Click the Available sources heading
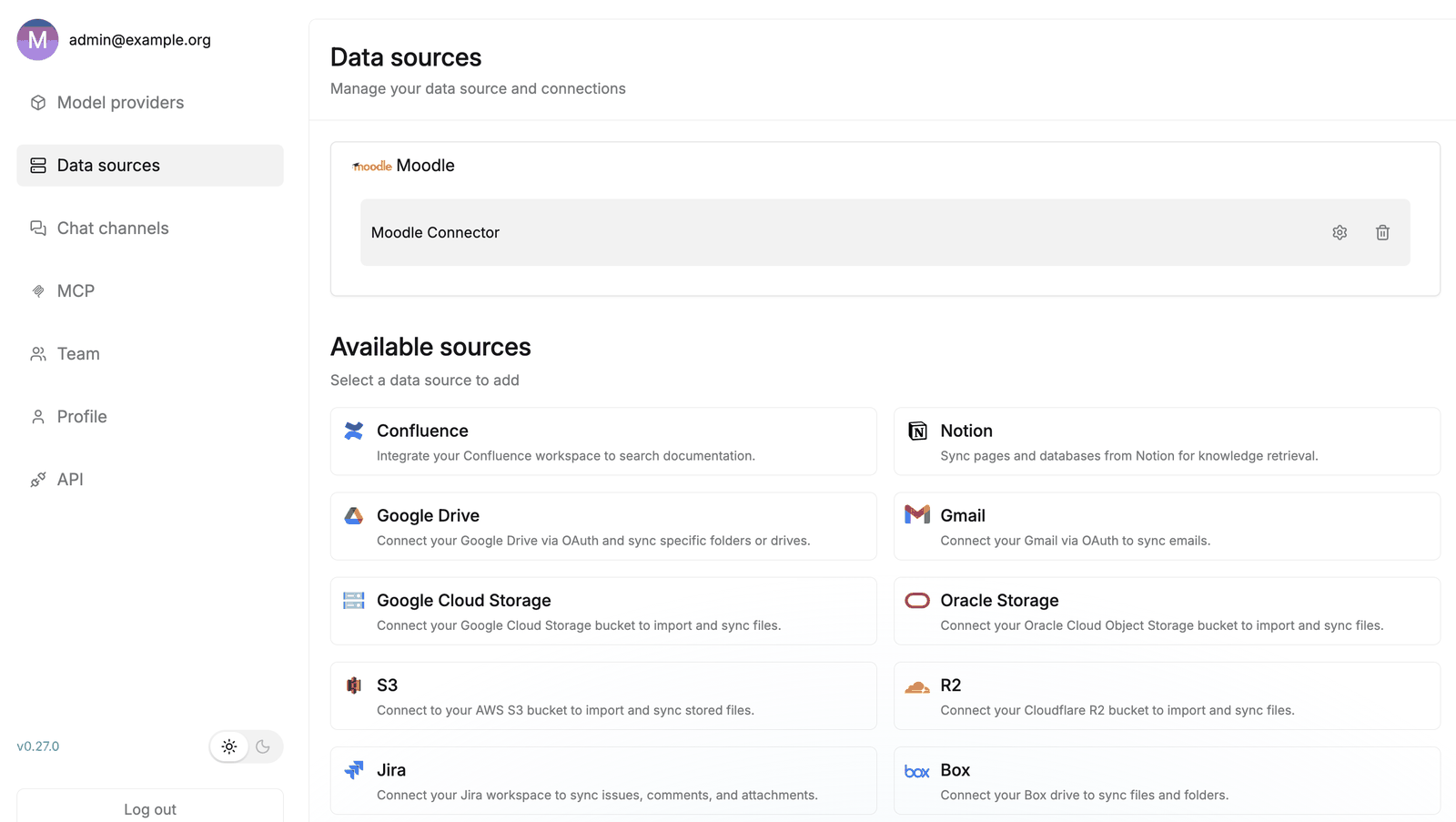 pos(430,347)
